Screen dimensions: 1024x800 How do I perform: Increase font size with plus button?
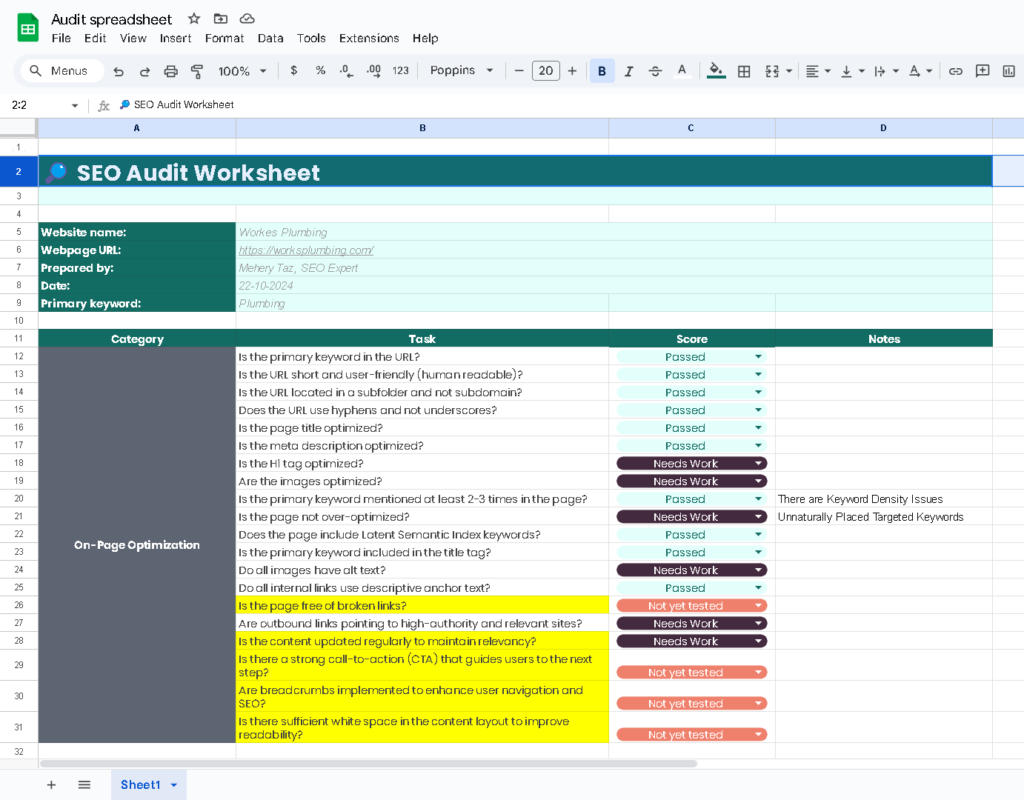(572, 71)
